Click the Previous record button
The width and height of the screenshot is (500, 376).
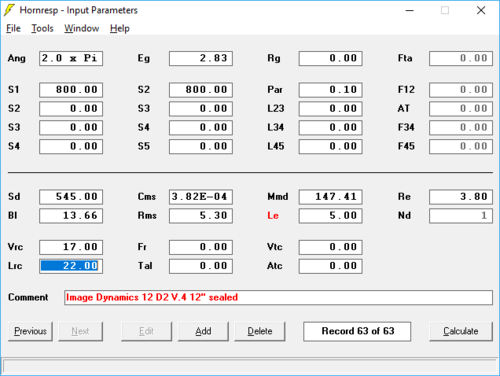30,331
